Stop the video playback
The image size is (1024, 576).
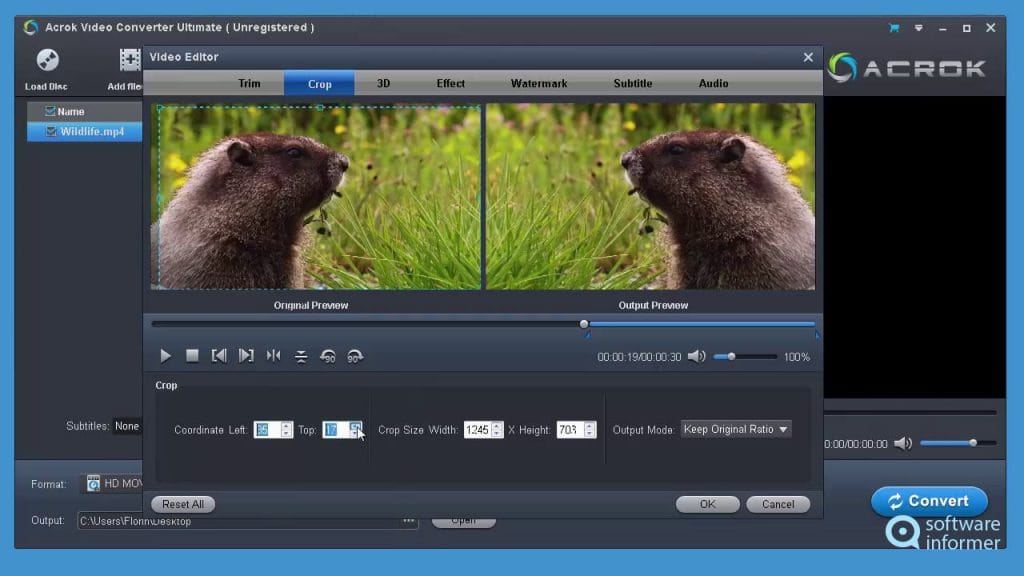point(191,355)
